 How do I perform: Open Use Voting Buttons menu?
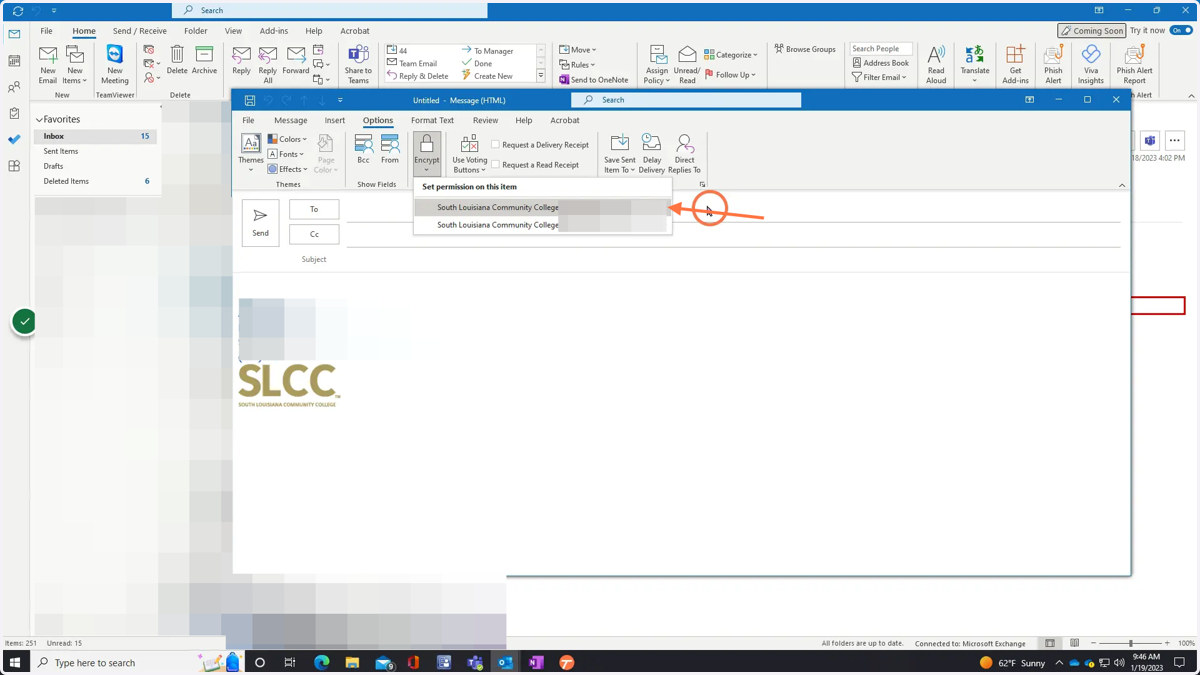tap(469, 154)
